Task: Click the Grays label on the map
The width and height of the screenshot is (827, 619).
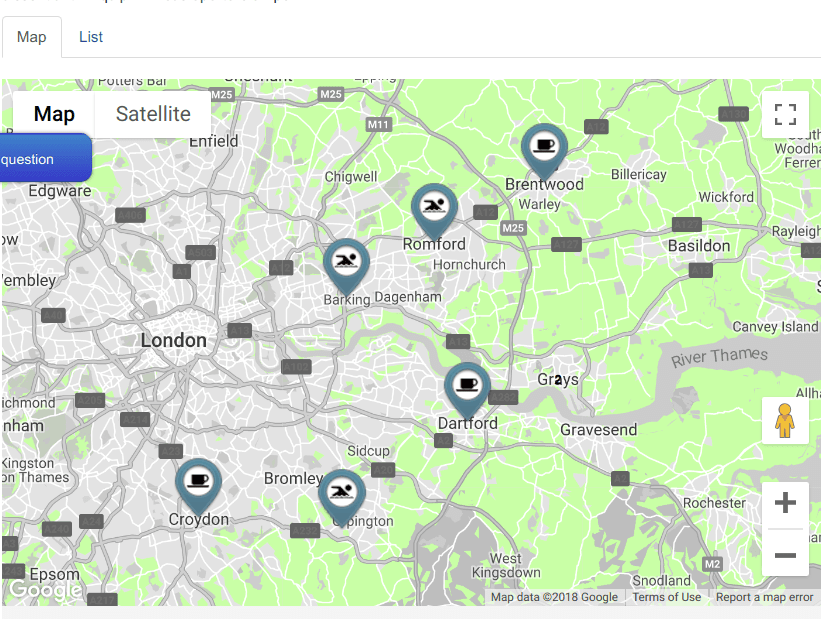Action: (x=558, y=380)
